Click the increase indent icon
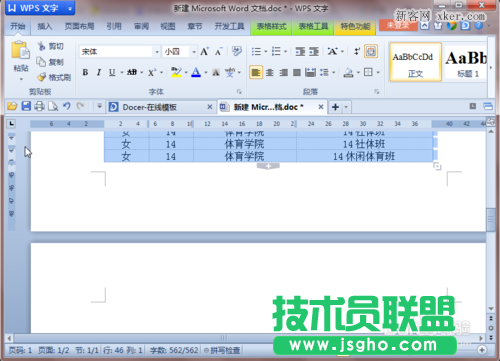Viewport: 500px width, 361px height. point(314,52)
